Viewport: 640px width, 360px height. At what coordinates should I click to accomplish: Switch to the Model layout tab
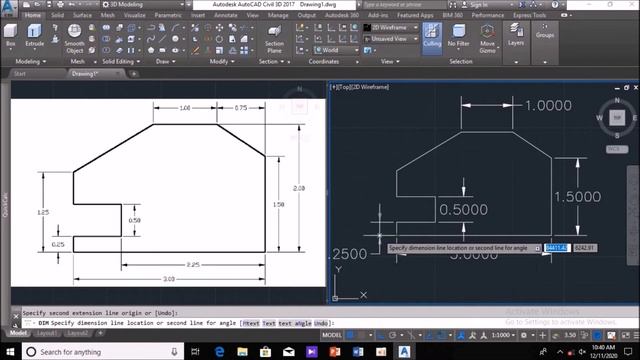click(18, 333)
